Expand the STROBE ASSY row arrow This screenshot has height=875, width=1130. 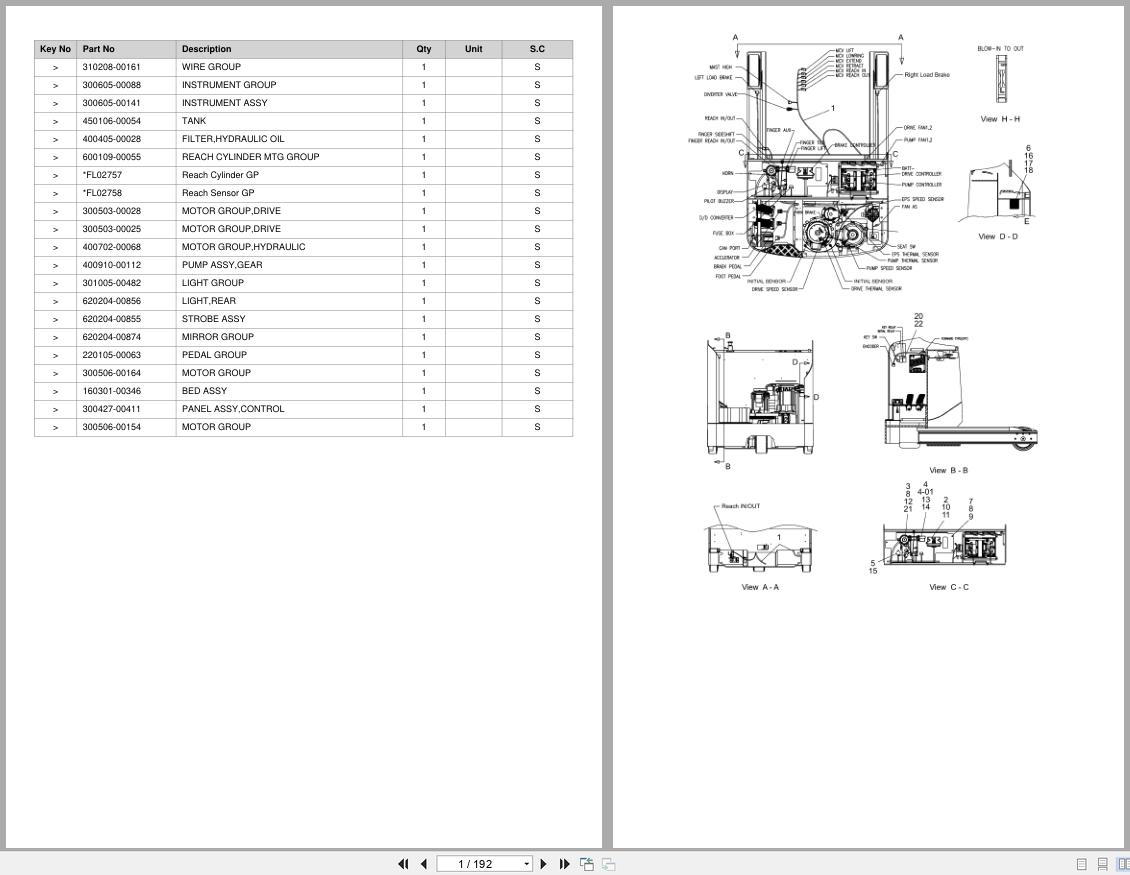tap(55, 320)
